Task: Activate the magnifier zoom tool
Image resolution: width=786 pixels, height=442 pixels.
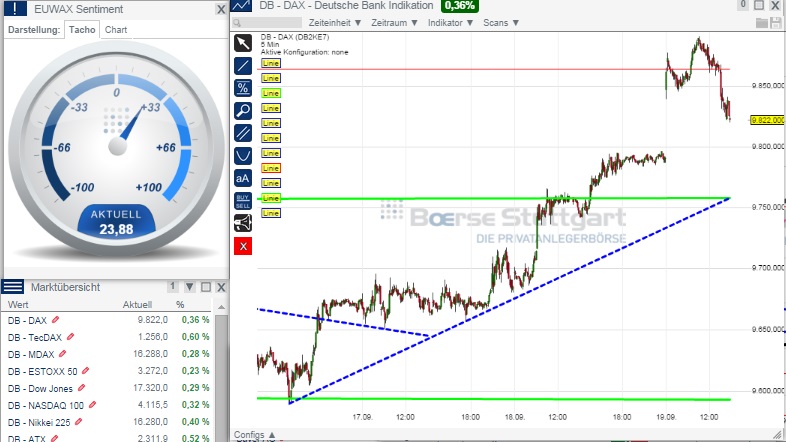Action: (243, 111)
